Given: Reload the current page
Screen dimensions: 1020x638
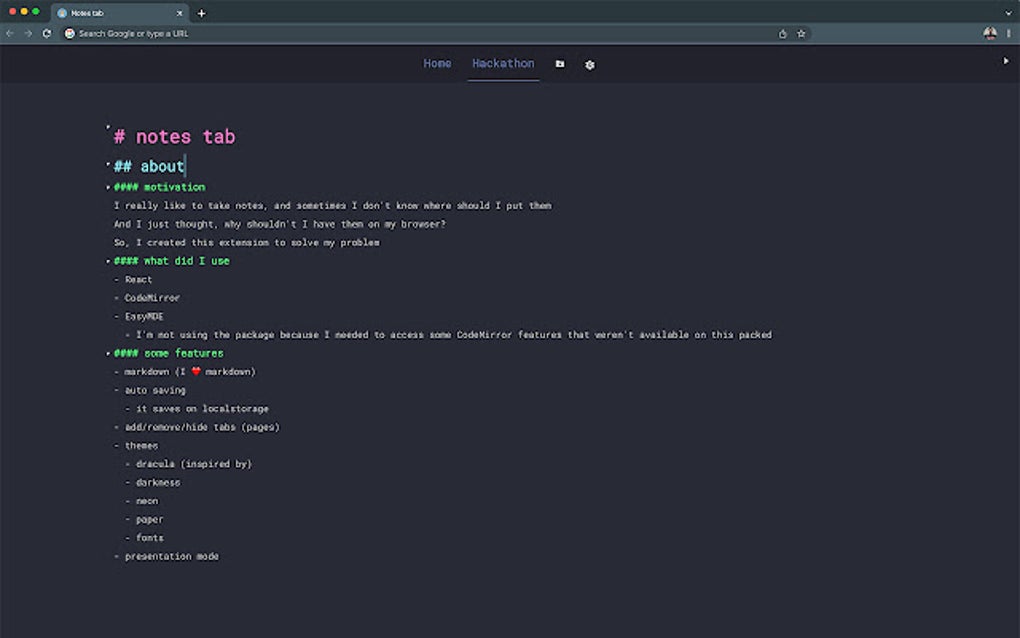Looking at the screenshot, I should (x=46, y=33).
